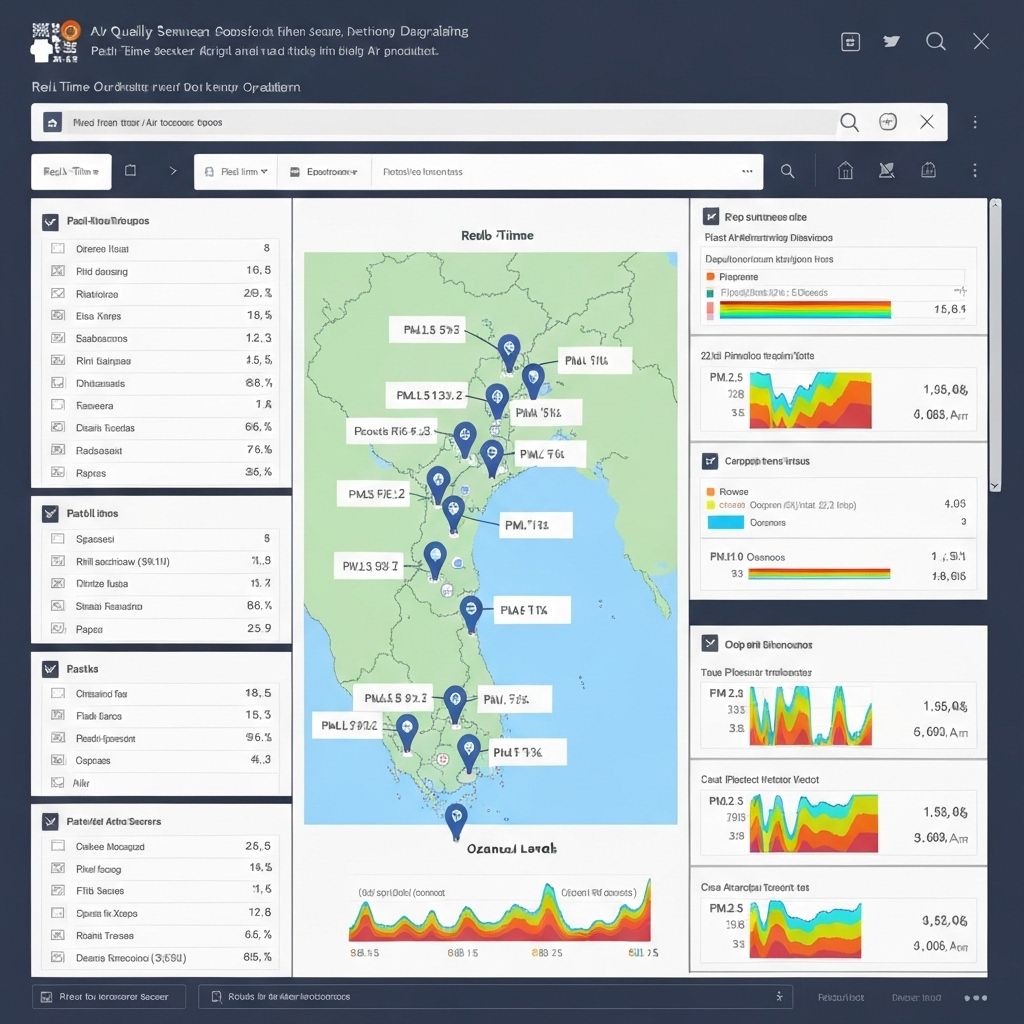Open search using the magnifier icon top-right
The width and height of the screenshot is (1024, 1024).
point(936,41)
